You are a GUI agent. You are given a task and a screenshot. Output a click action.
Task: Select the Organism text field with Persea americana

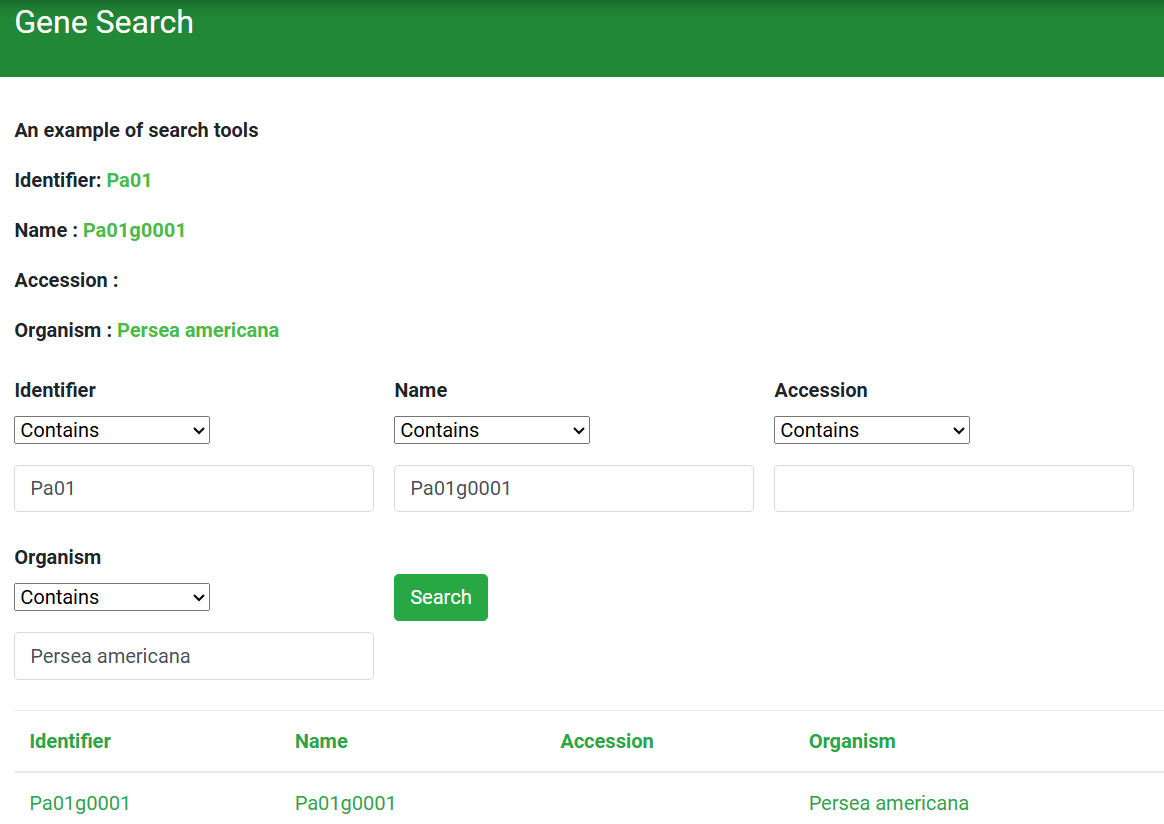[x=194, y=656]
